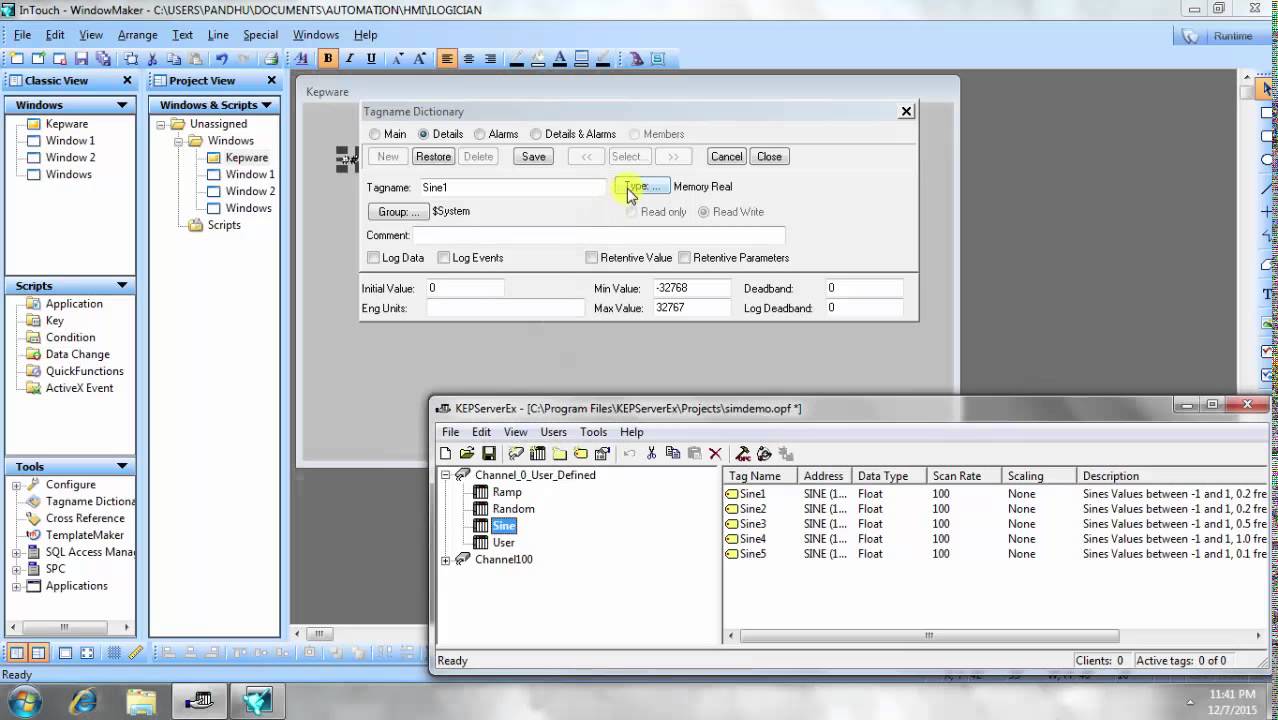Screen dimensions: 1278x720
Task: Click the full screen icon in bottom toolbar
Action: tap(87, 653)
